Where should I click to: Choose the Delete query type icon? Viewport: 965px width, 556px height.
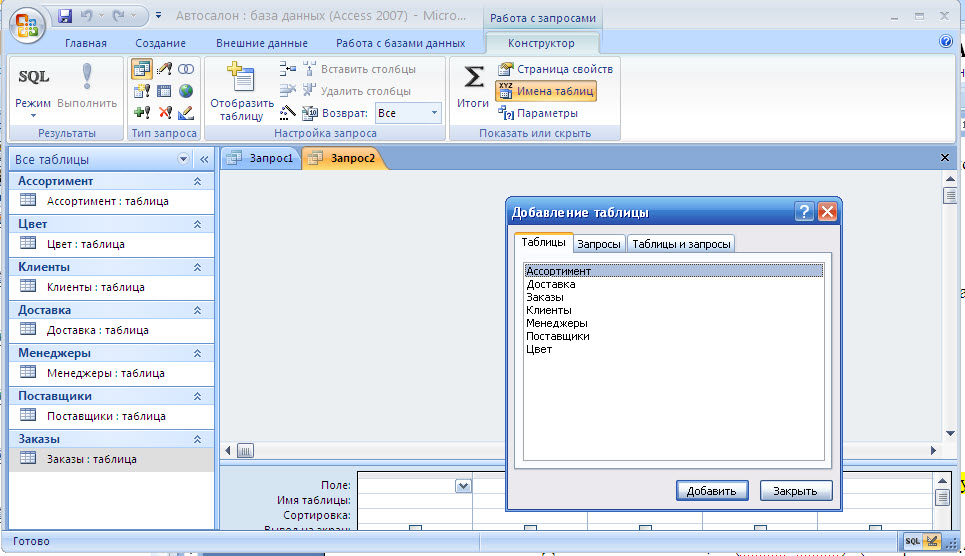[x=164, y=113]
